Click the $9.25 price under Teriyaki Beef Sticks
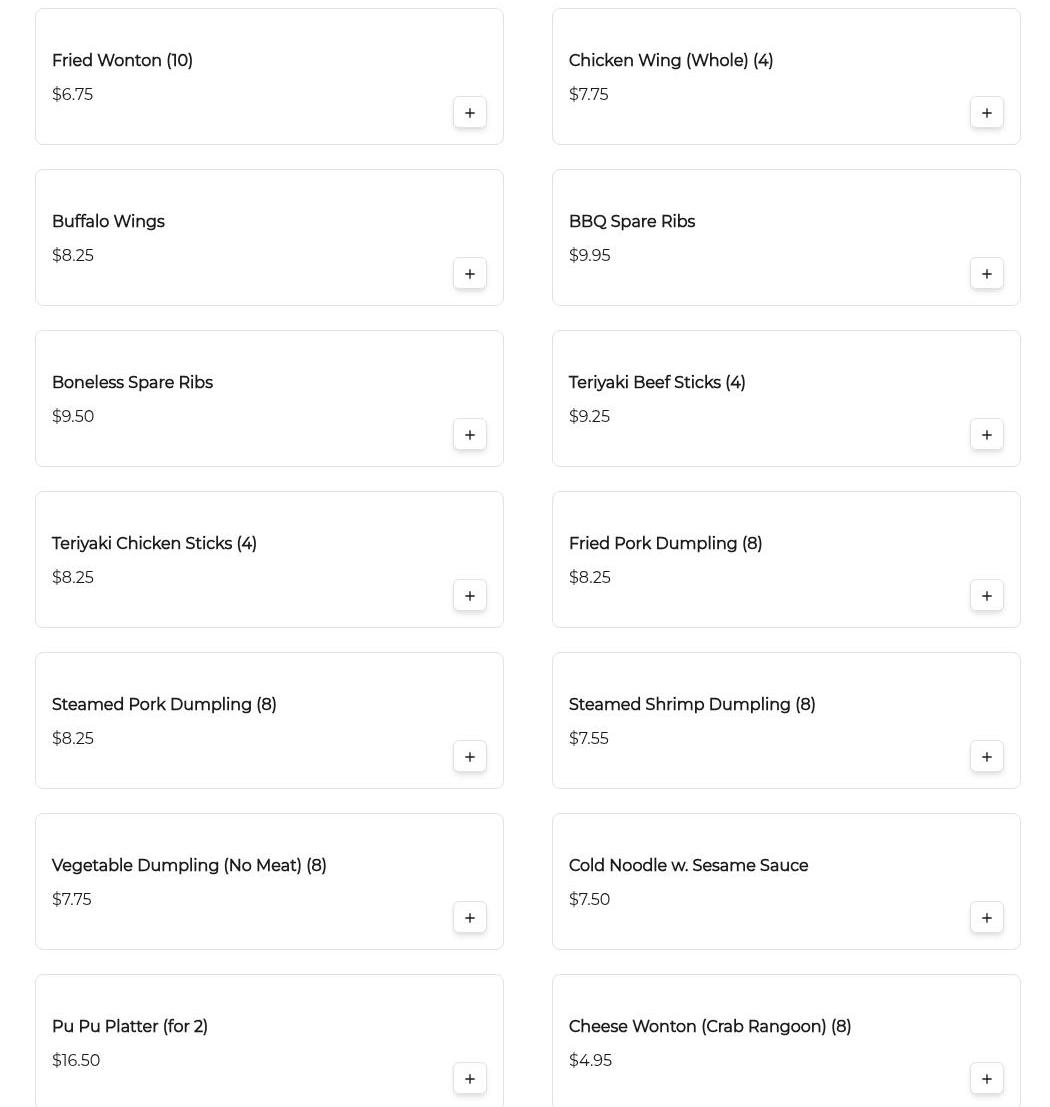This screenshot has width=1050, height=1107. click(589, 417)
